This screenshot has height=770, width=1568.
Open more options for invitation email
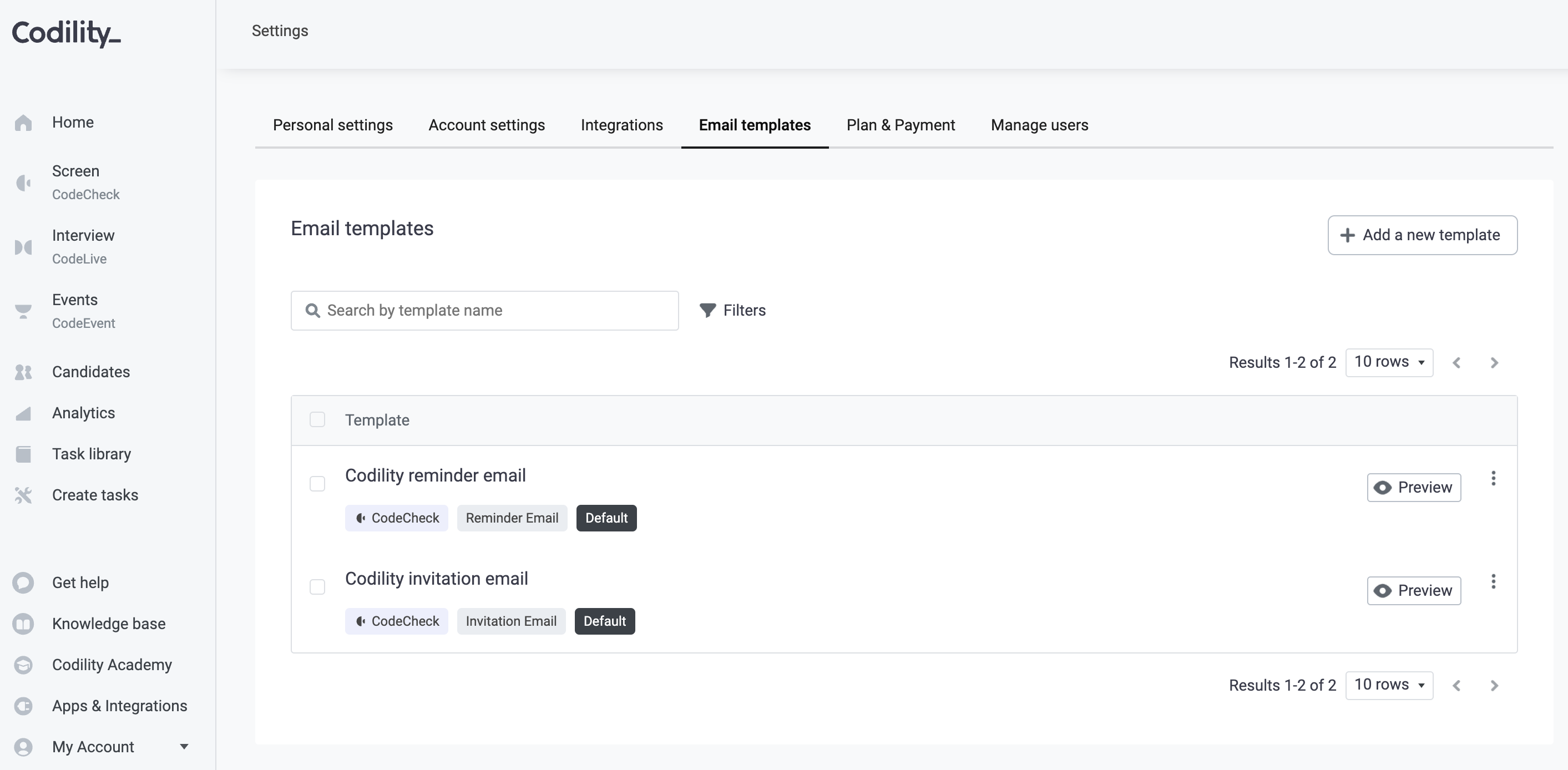pyautogui.click(x=1493, y=582)
